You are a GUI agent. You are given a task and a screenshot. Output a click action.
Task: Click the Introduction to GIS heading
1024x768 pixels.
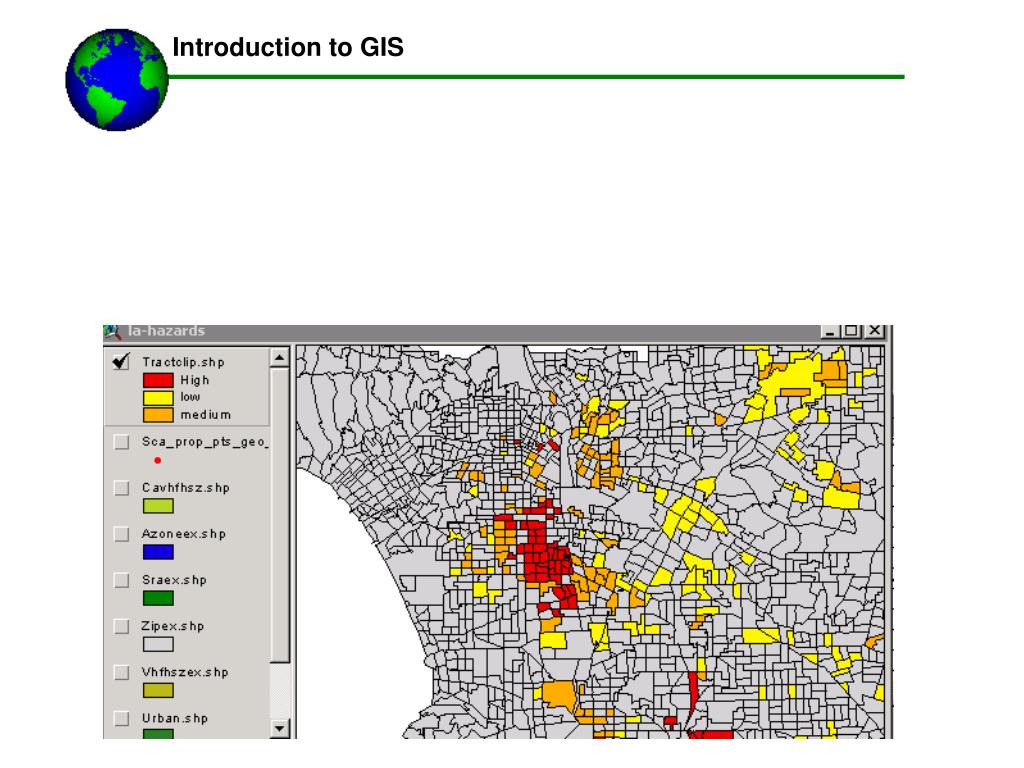(x=288, y=47)
